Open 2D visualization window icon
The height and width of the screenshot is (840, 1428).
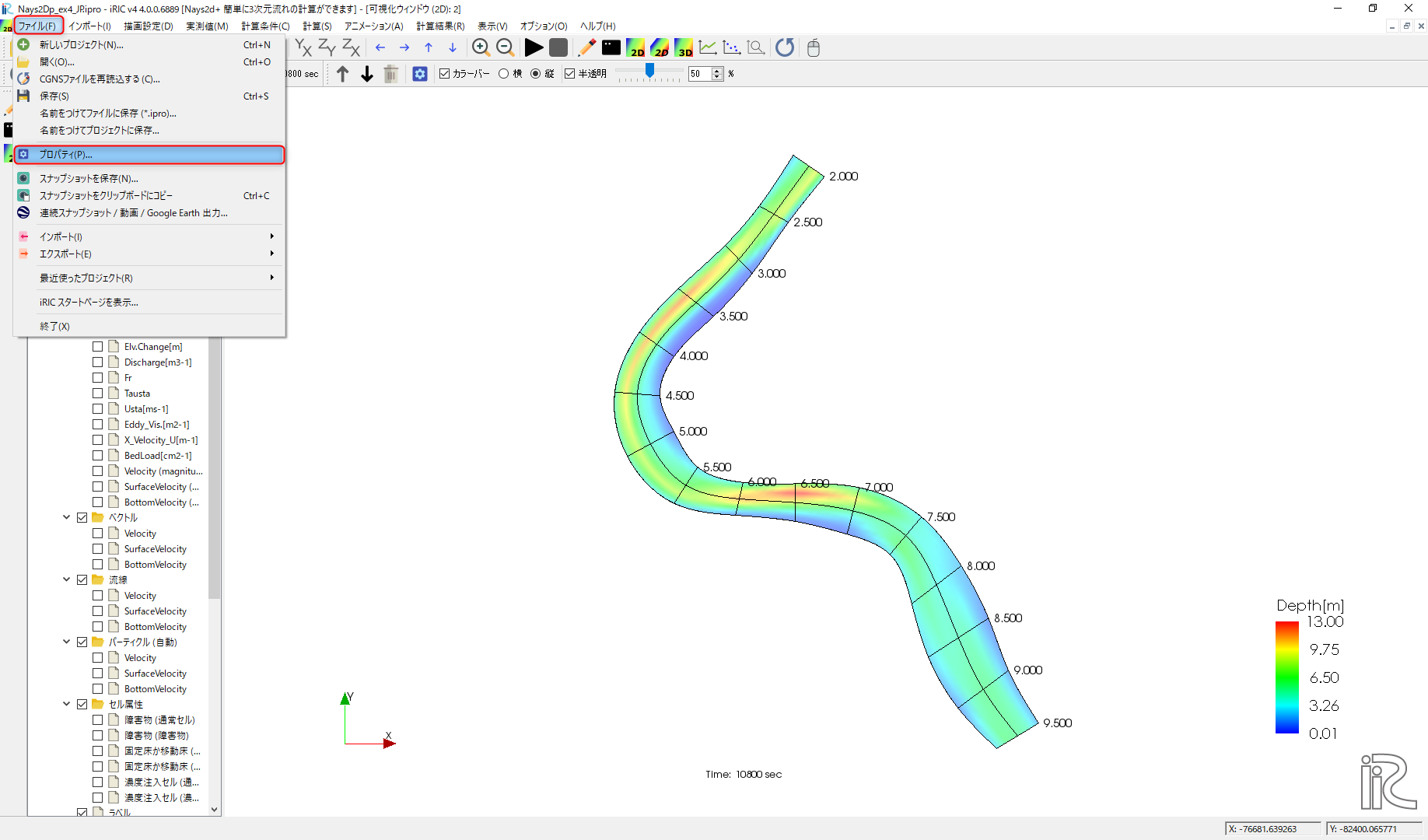(635, 47)
